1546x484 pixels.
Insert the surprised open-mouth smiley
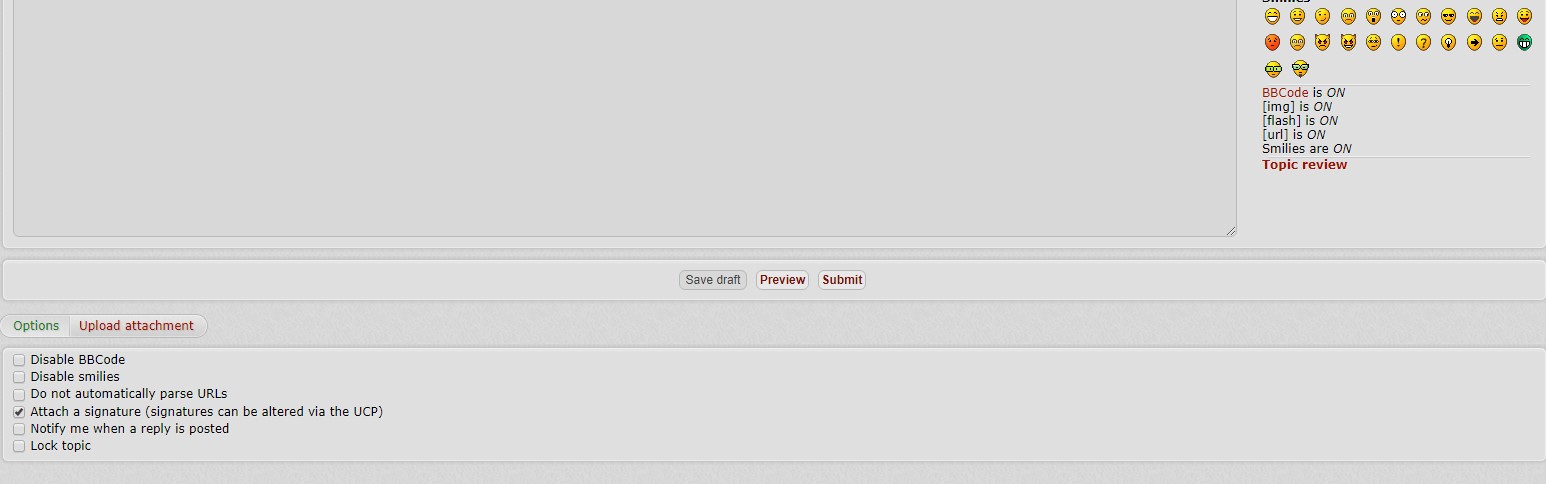(1373, 16)
